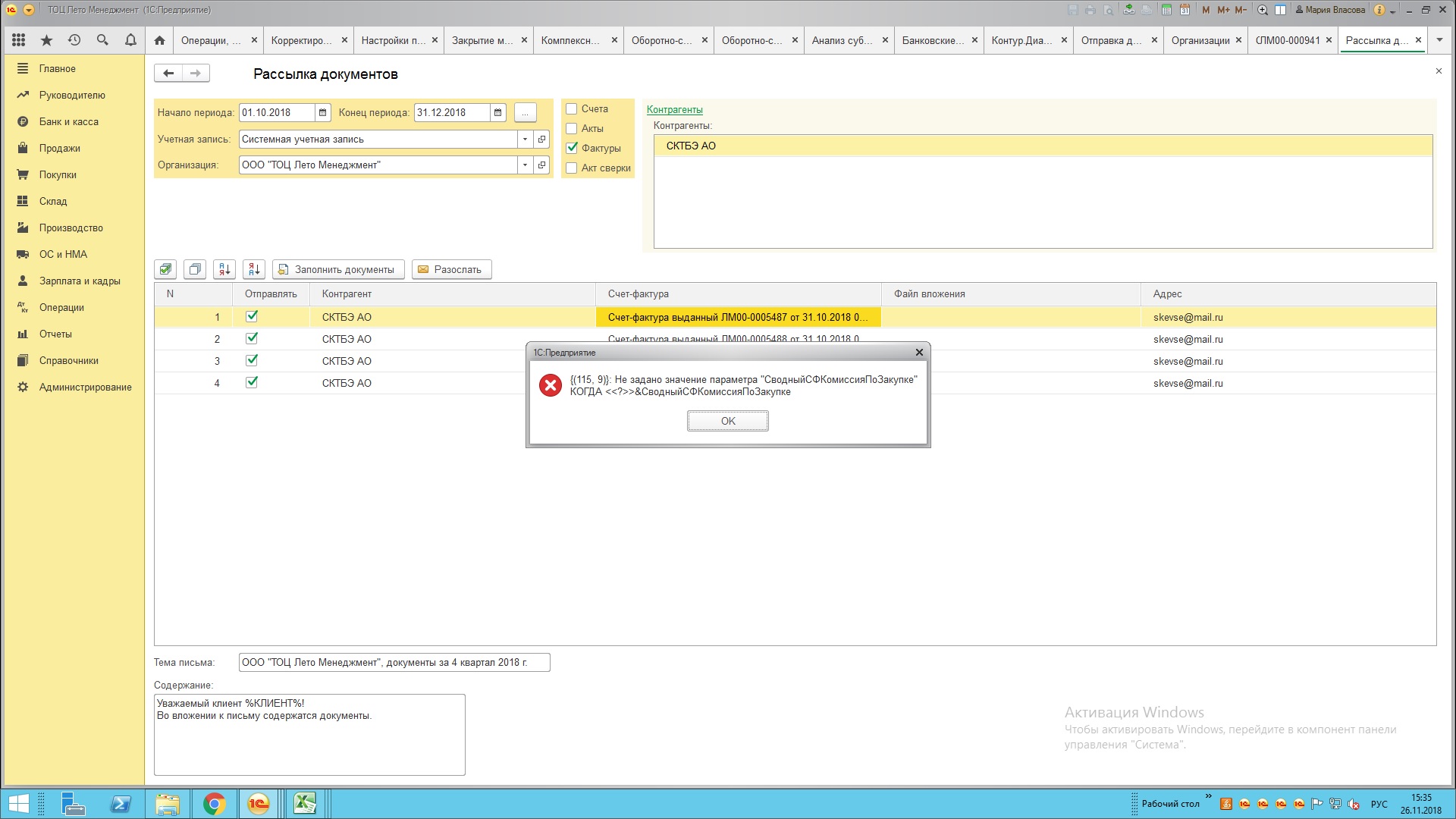Go to Home page icon
The height and width of the screenshot is (819, 1456).
pos(159,40)
